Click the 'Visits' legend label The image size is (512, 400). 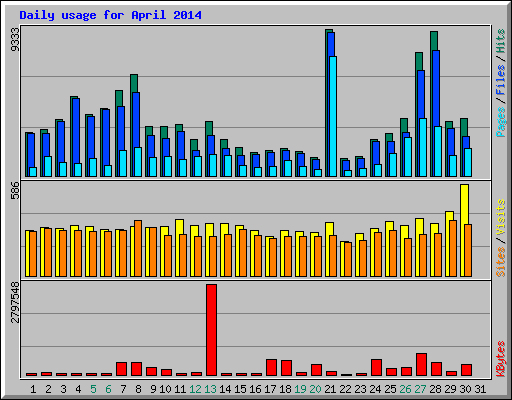[500, 218]
